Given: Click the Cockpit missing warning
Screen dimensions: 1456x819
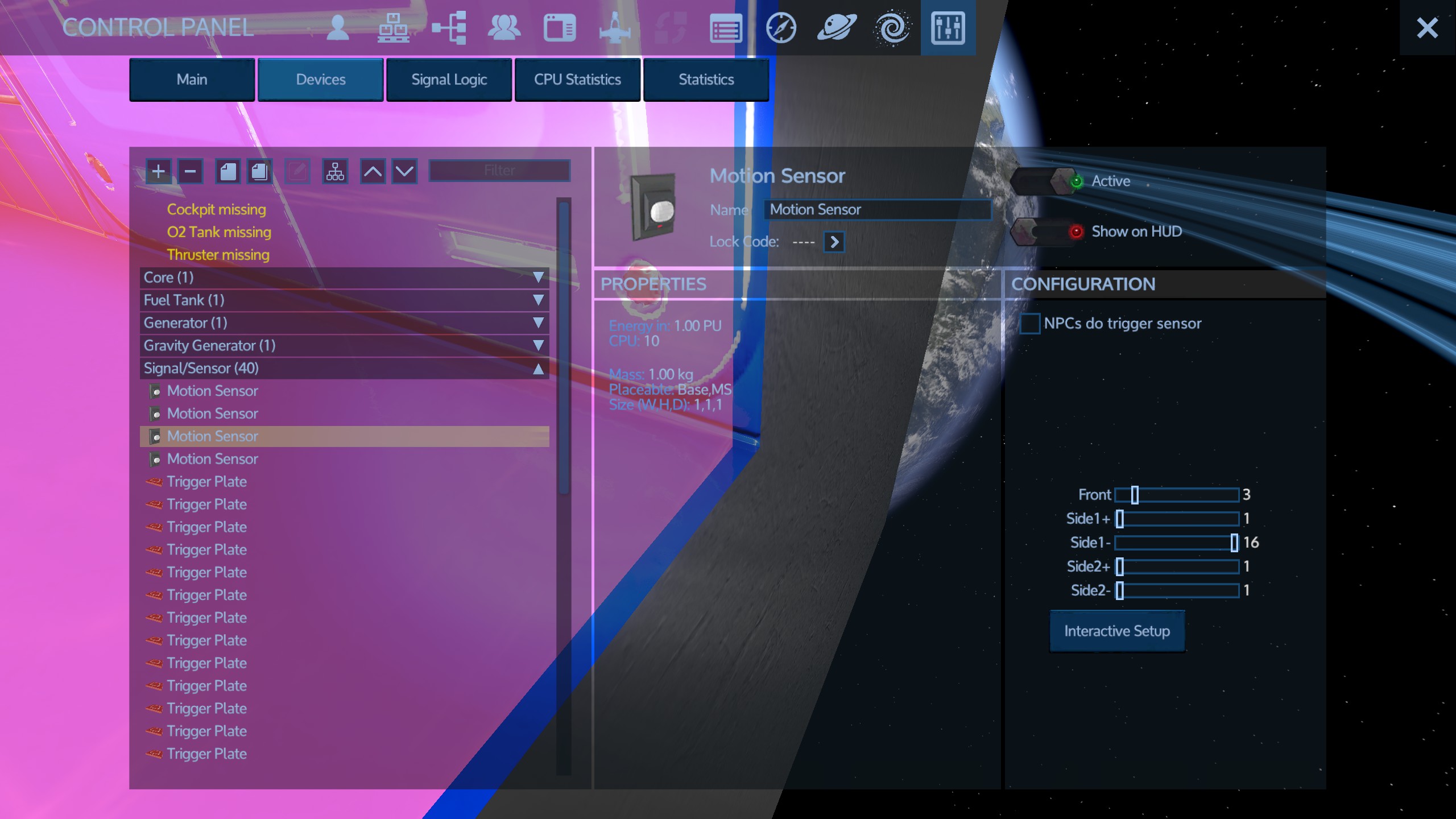Looking at the screenshot, I should [x=216, y=209].
